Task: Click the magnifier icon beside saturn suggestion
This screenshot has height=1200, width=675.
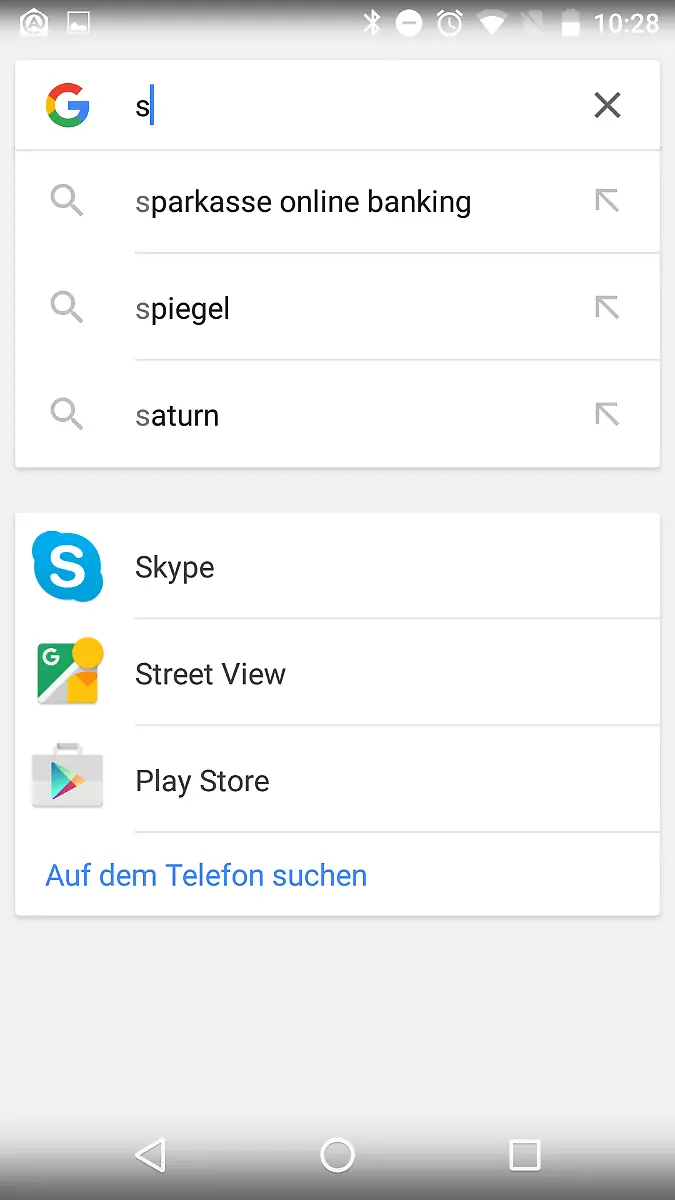Action: pyautogui.click(x=67, y=414)
